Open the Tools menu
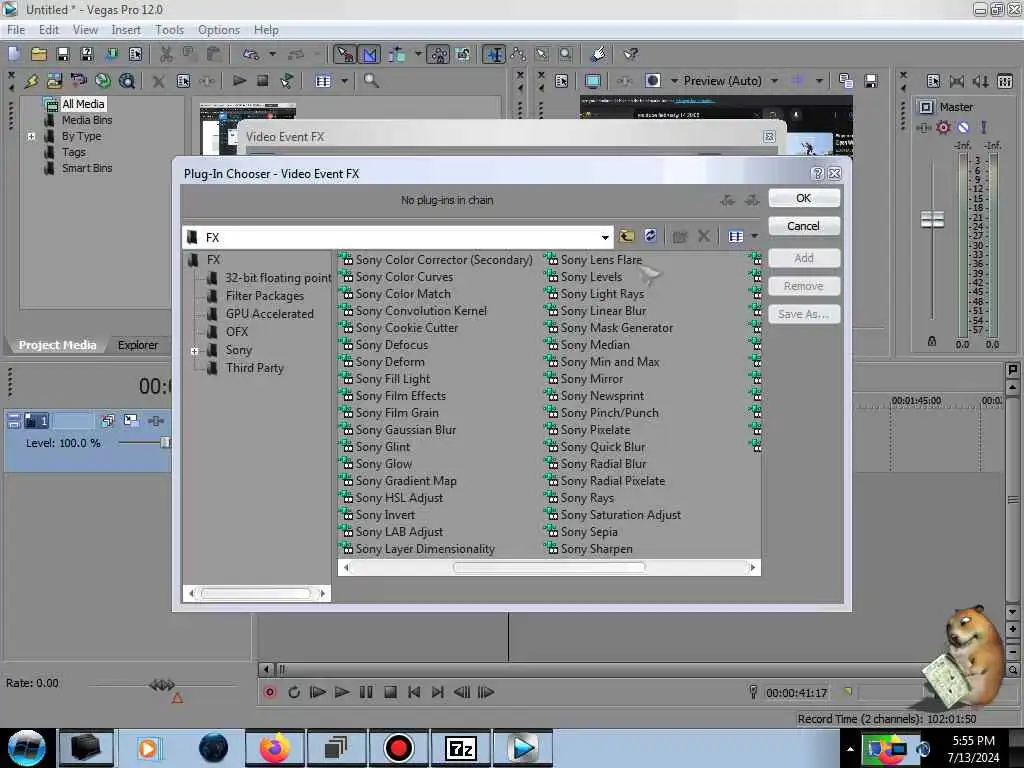 click(x=169, y=30)
